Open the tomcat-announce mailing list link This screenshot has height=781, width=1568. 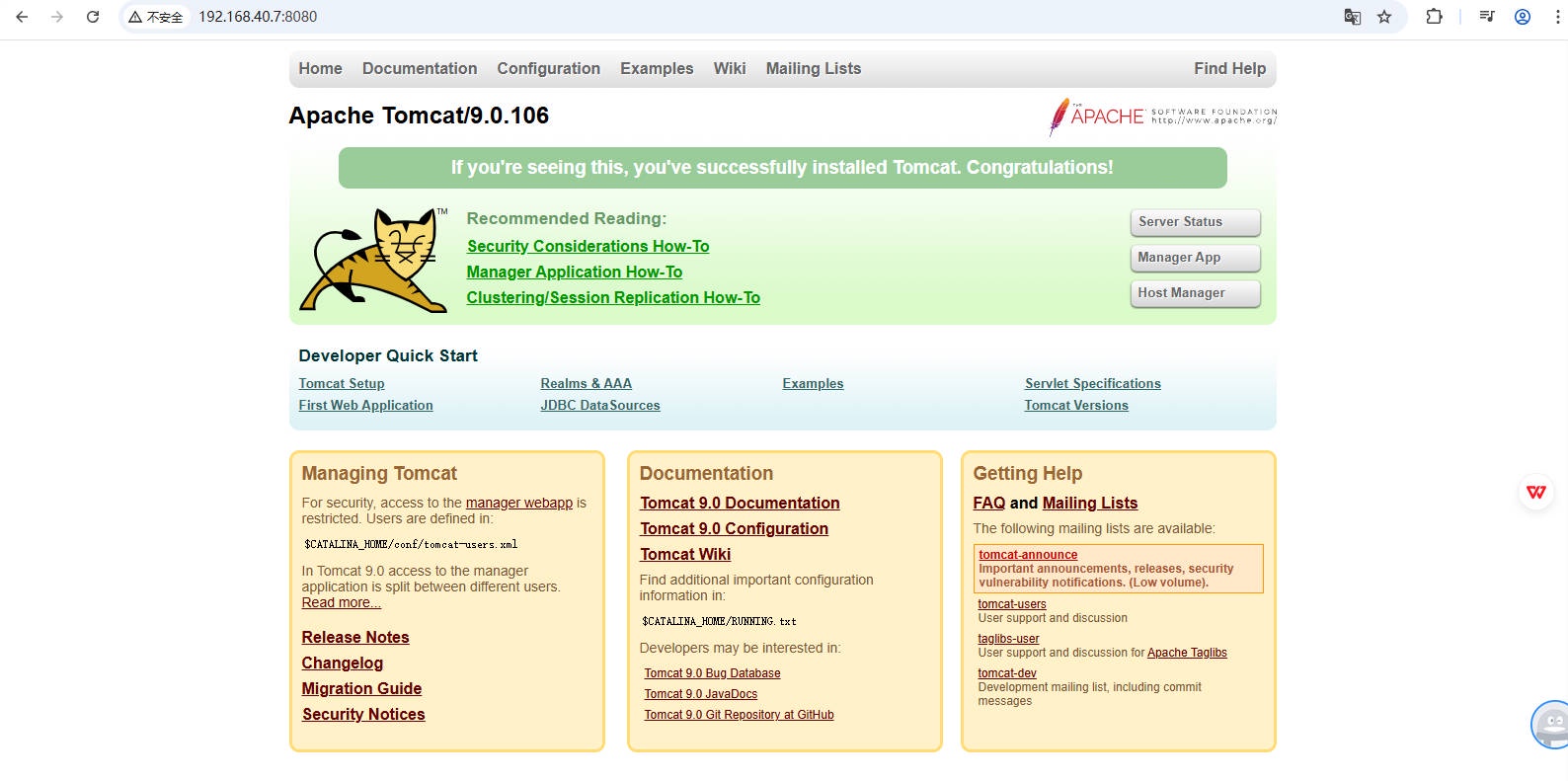coord(1028,555)
